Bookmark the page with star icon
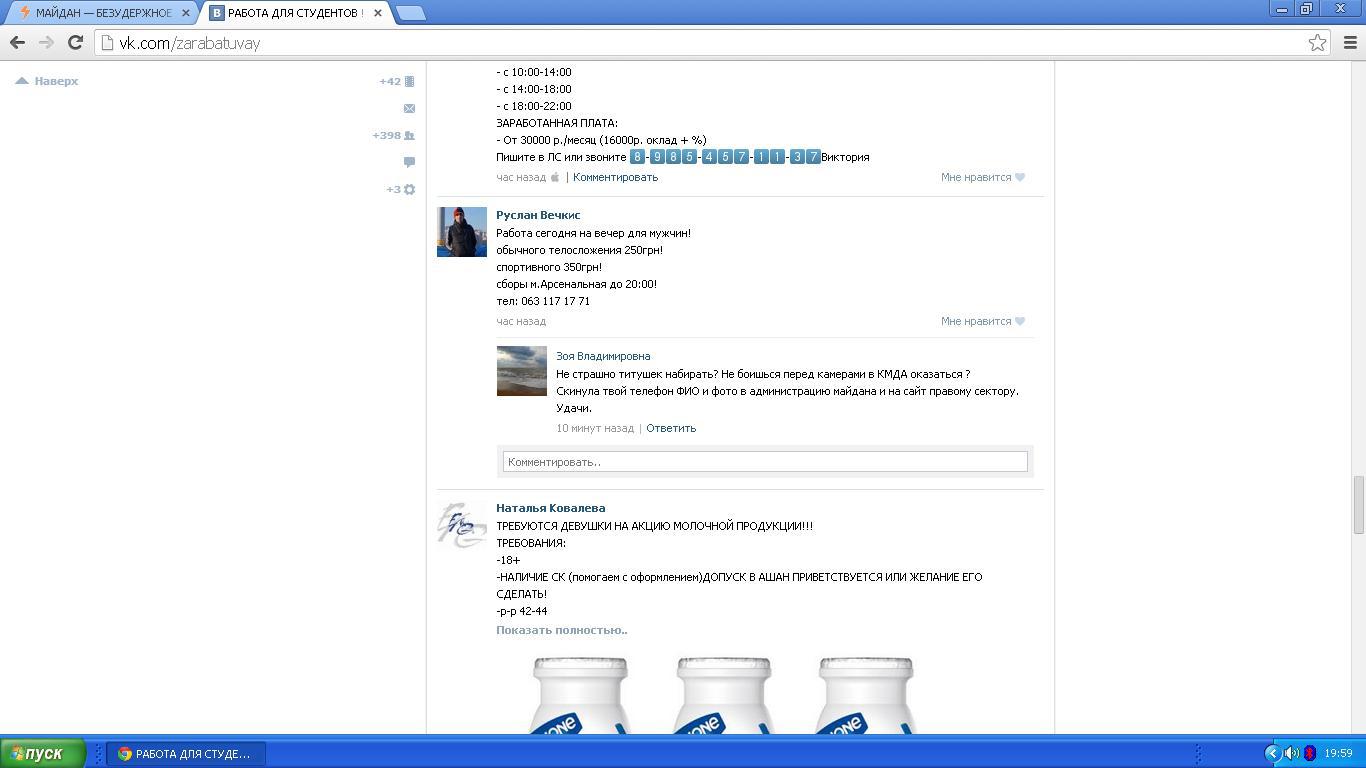This screenshot has width=1366, height=768. pyautogui.click(x=1317, y=42)
